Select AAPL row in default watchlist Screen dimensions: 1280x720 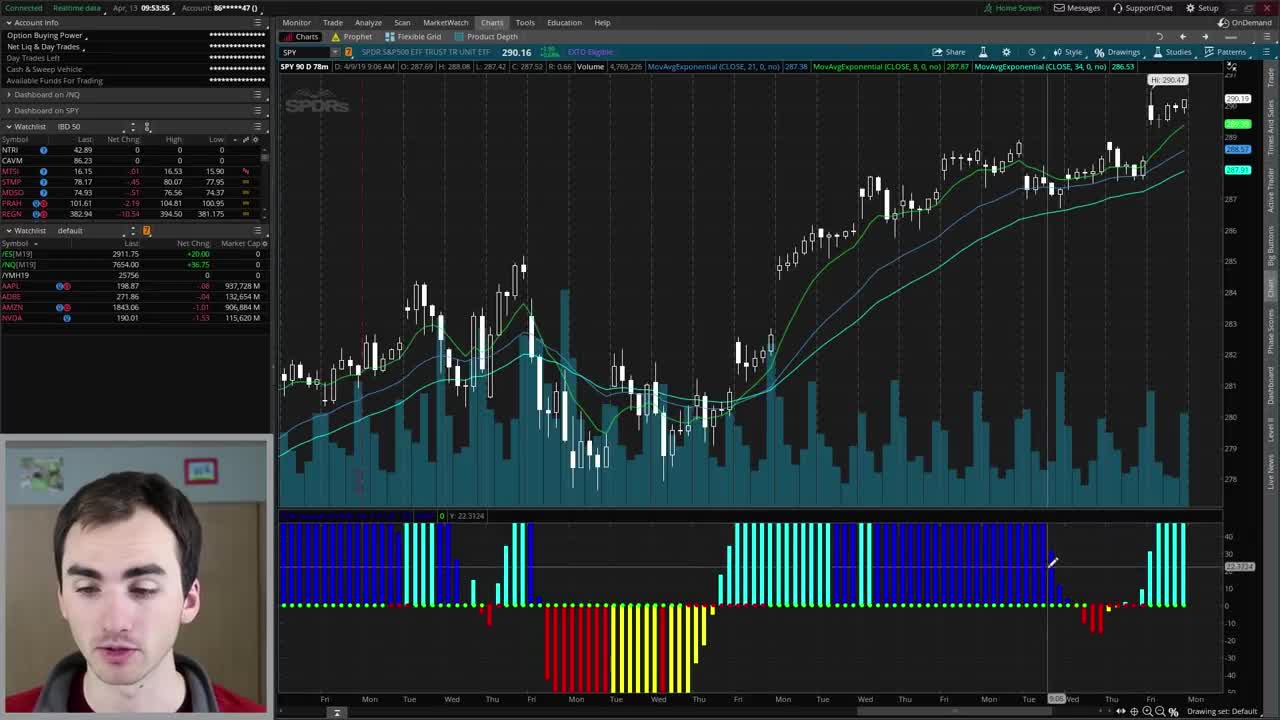coord(132,286)
